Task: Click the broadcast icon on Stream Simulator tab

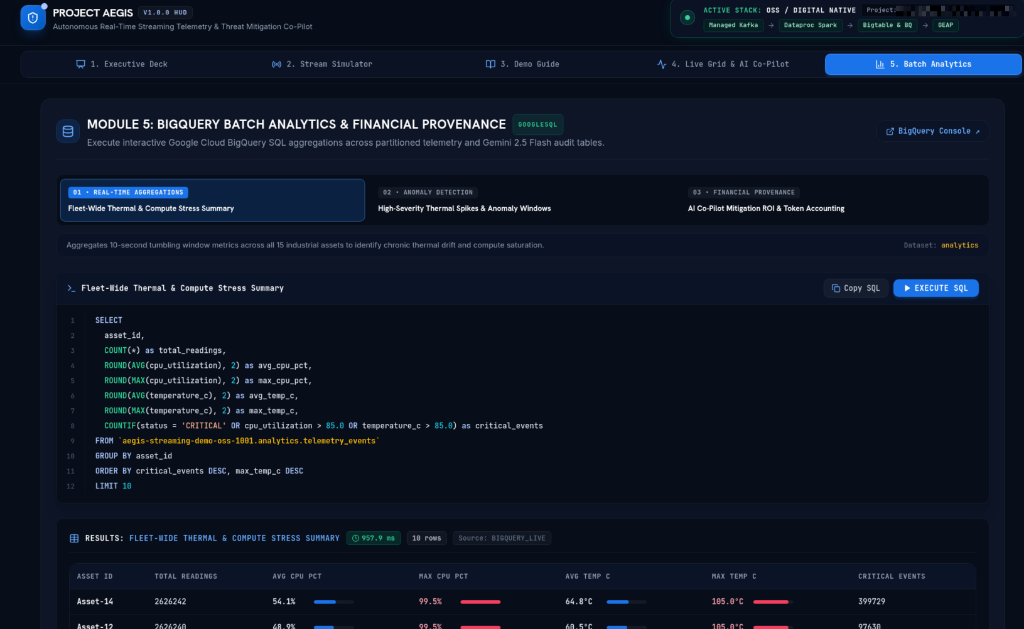Action: click(276, 64)
